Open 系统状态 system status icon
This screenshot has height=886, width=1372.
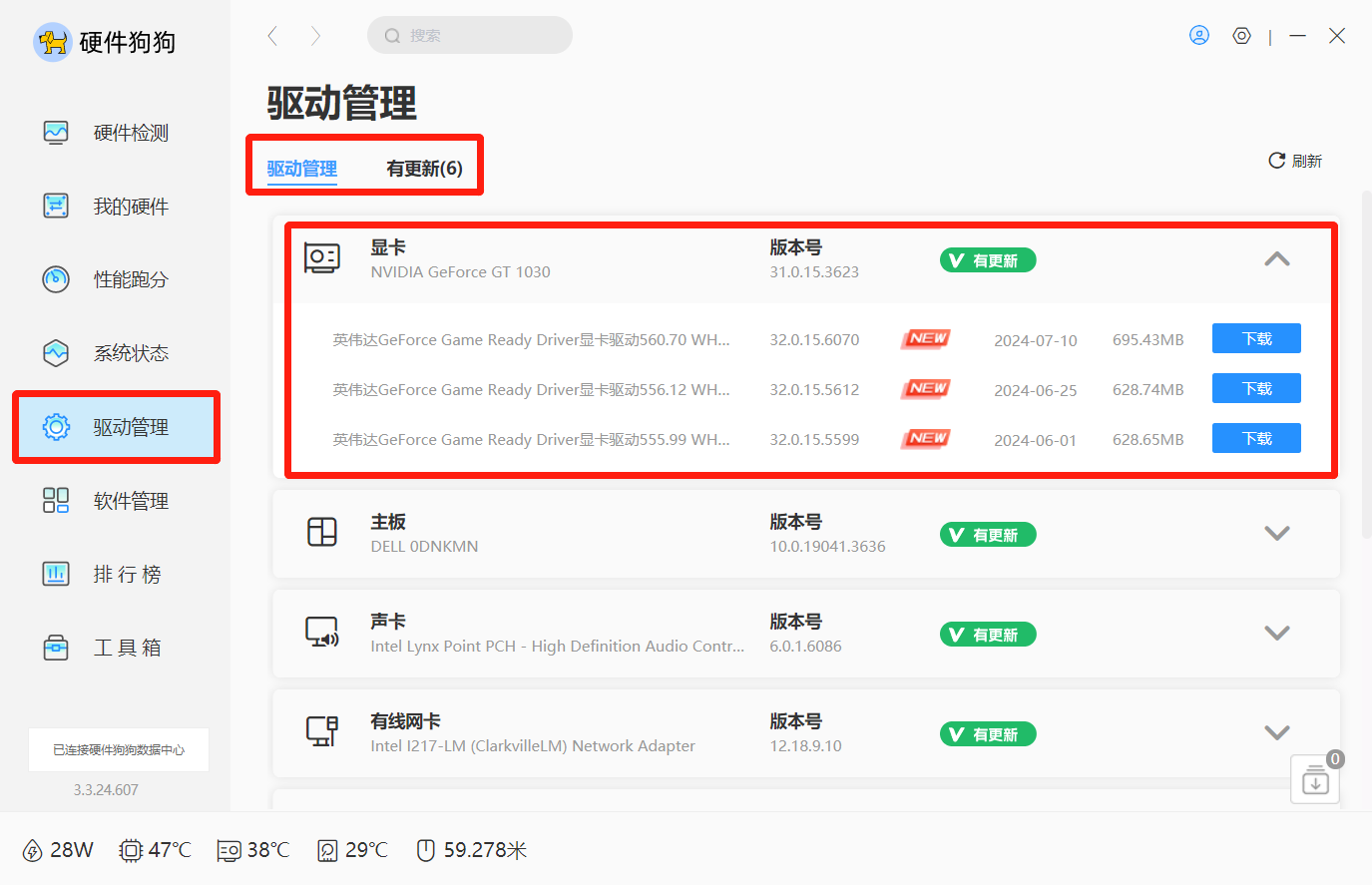[x=56, y=353]
